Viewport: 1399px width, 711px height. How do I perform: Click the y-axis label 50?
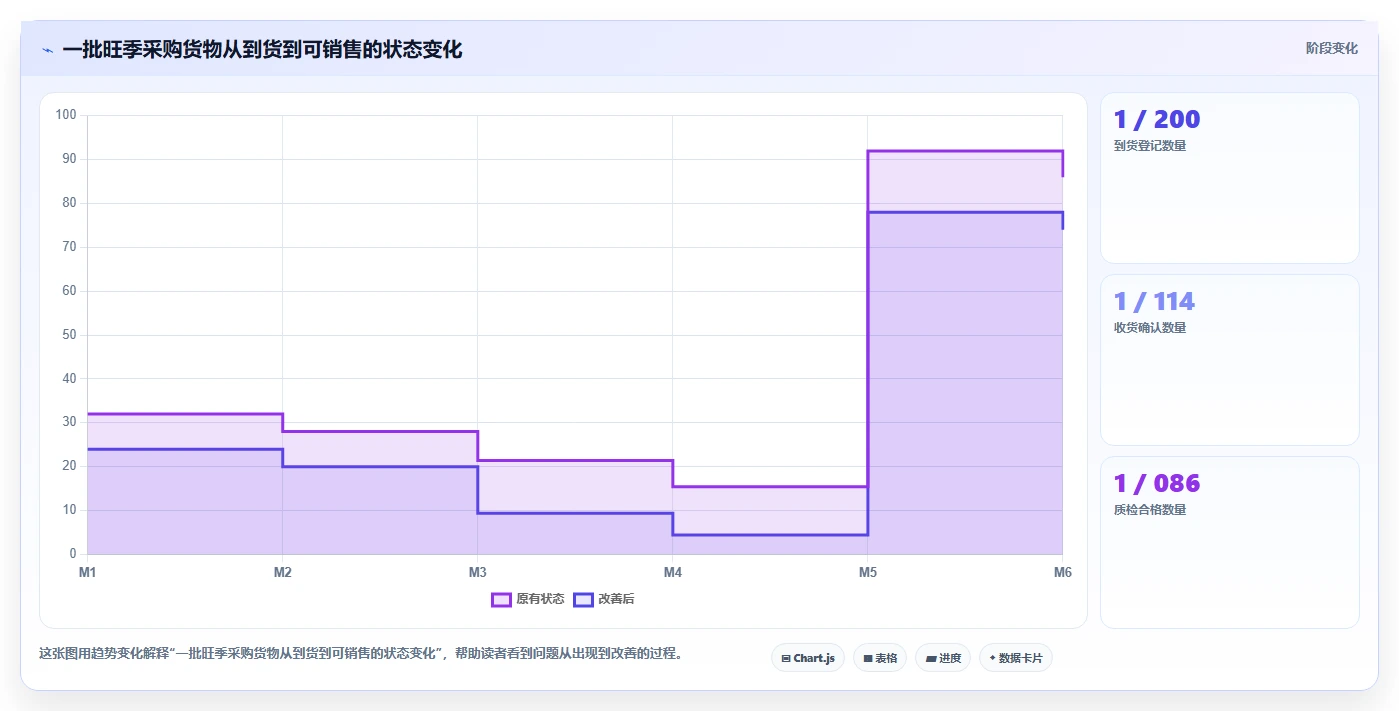click(69, 334)
